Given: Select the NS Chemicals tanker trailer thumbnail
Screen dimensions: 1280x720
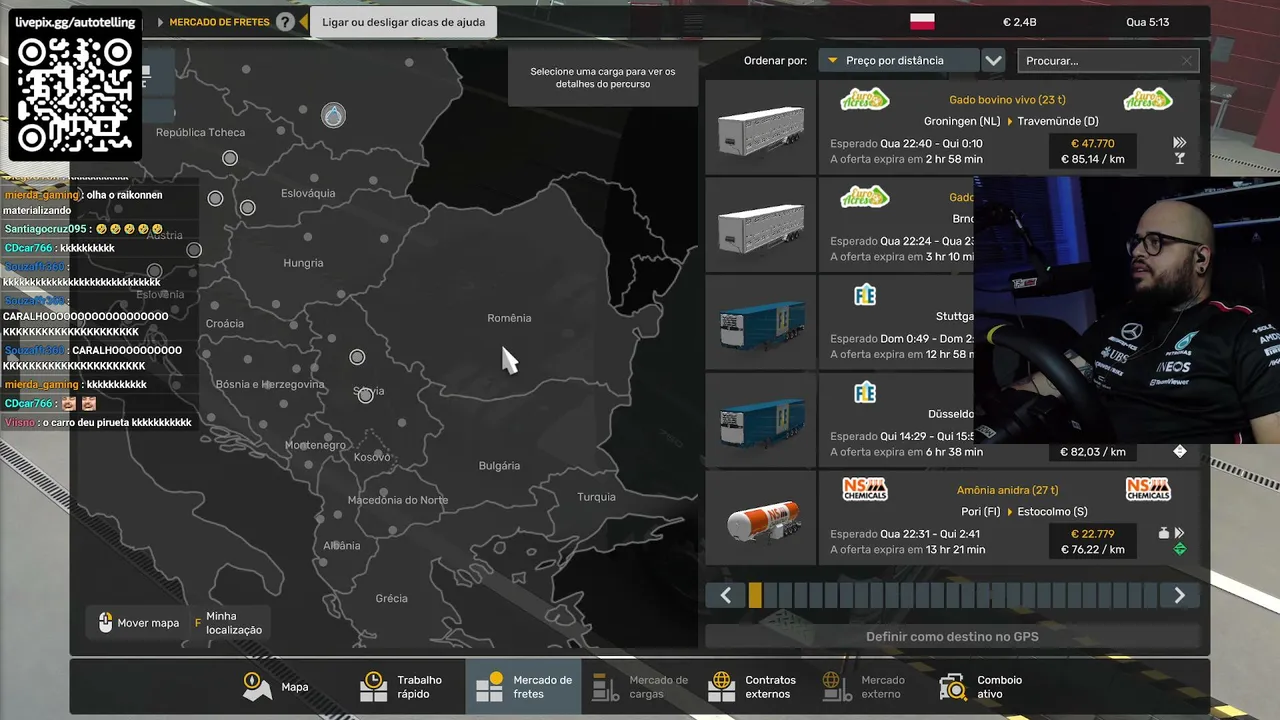Looking at the screenshot, I should [761, 519].
